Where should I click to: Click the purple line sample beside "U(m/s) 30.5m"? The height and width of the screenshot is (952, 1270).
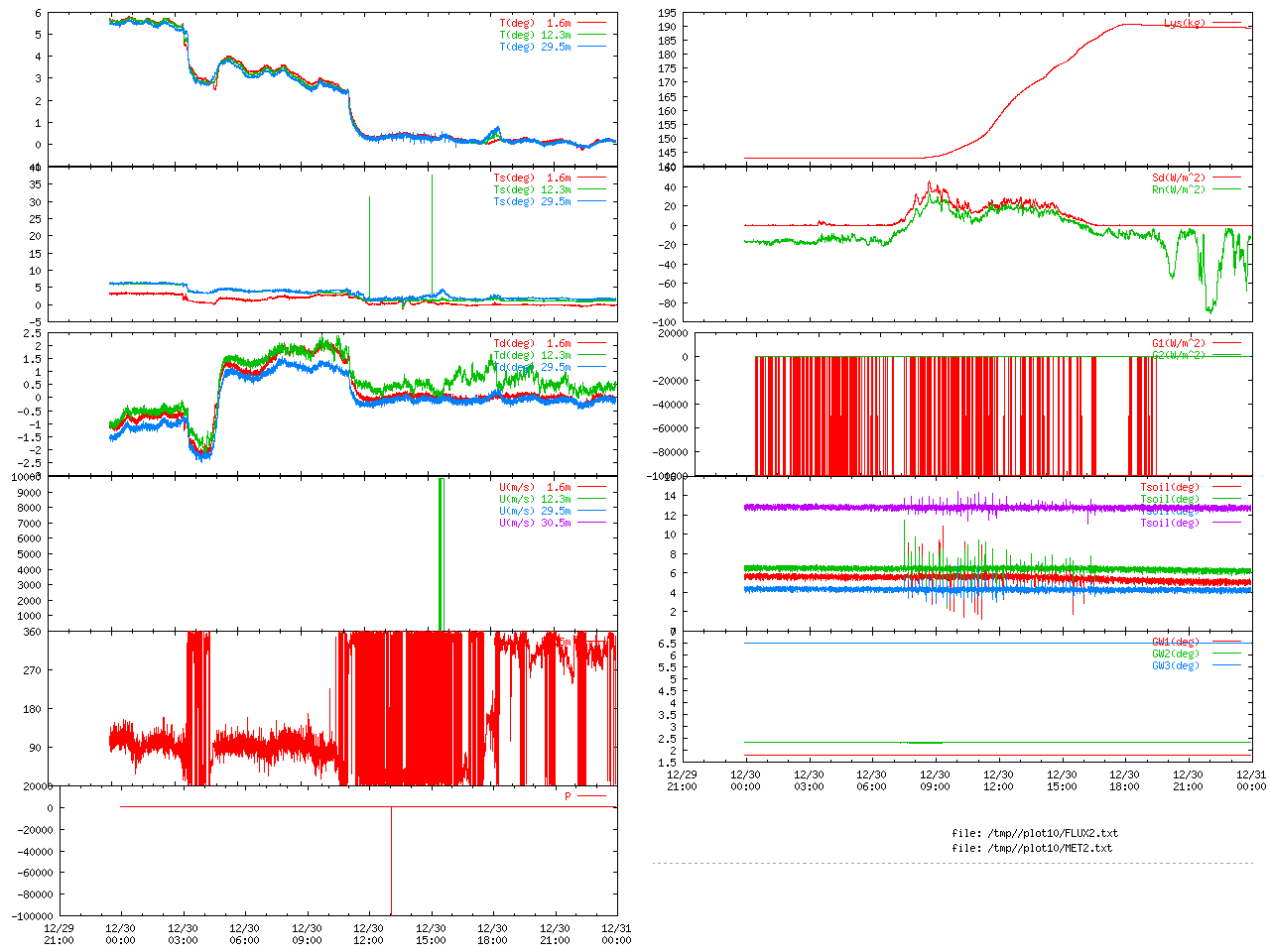pyautogui.click(x=591, y=524)
